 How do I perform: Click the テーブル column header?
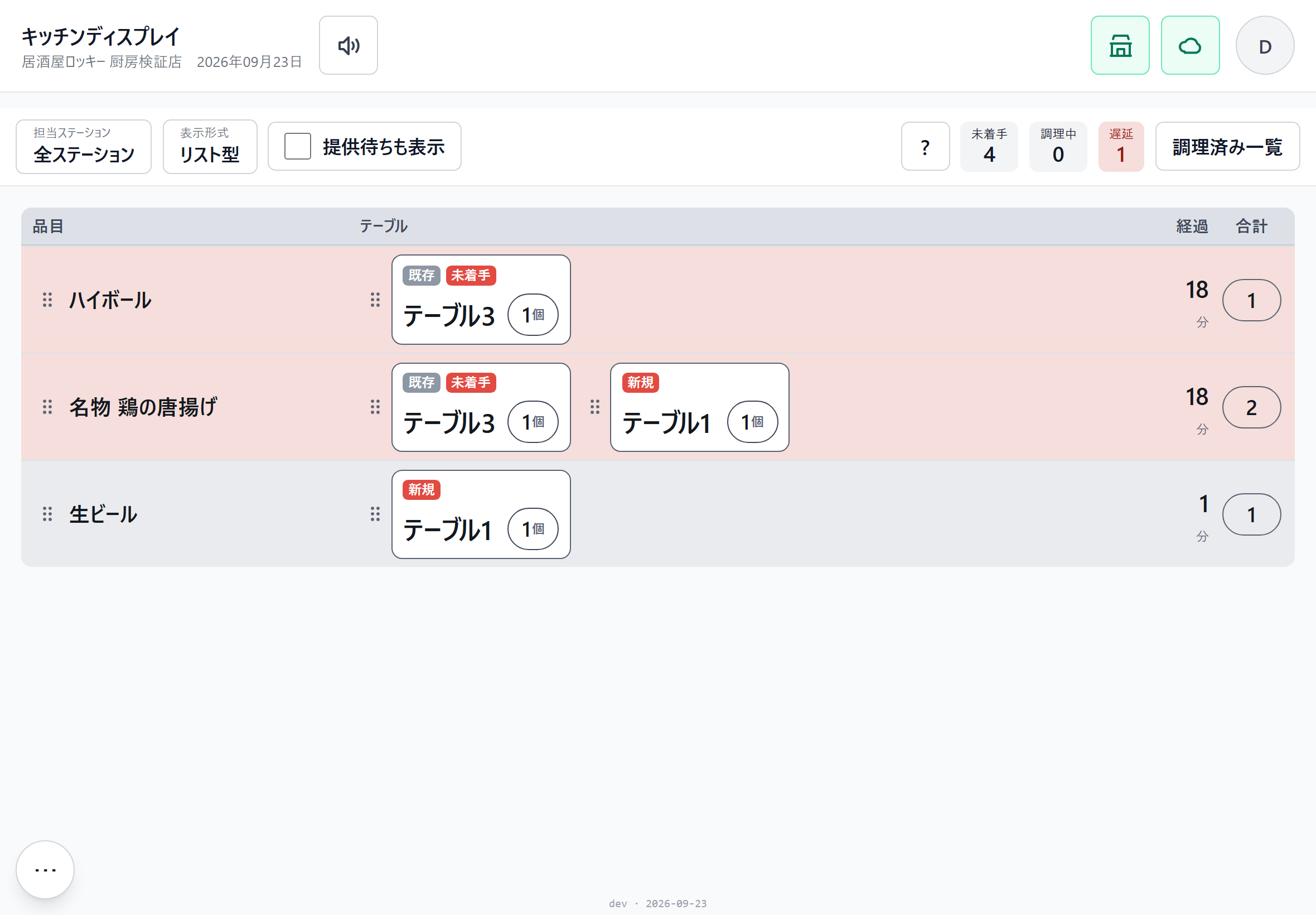pos(384,226)
